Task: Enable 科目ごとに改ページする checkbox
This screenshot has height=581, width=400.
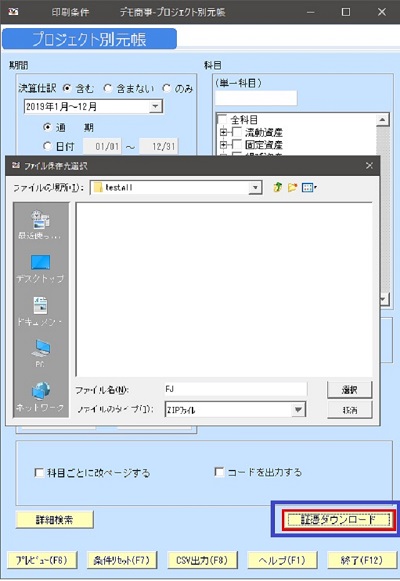Action: click(x=39, y=472)
